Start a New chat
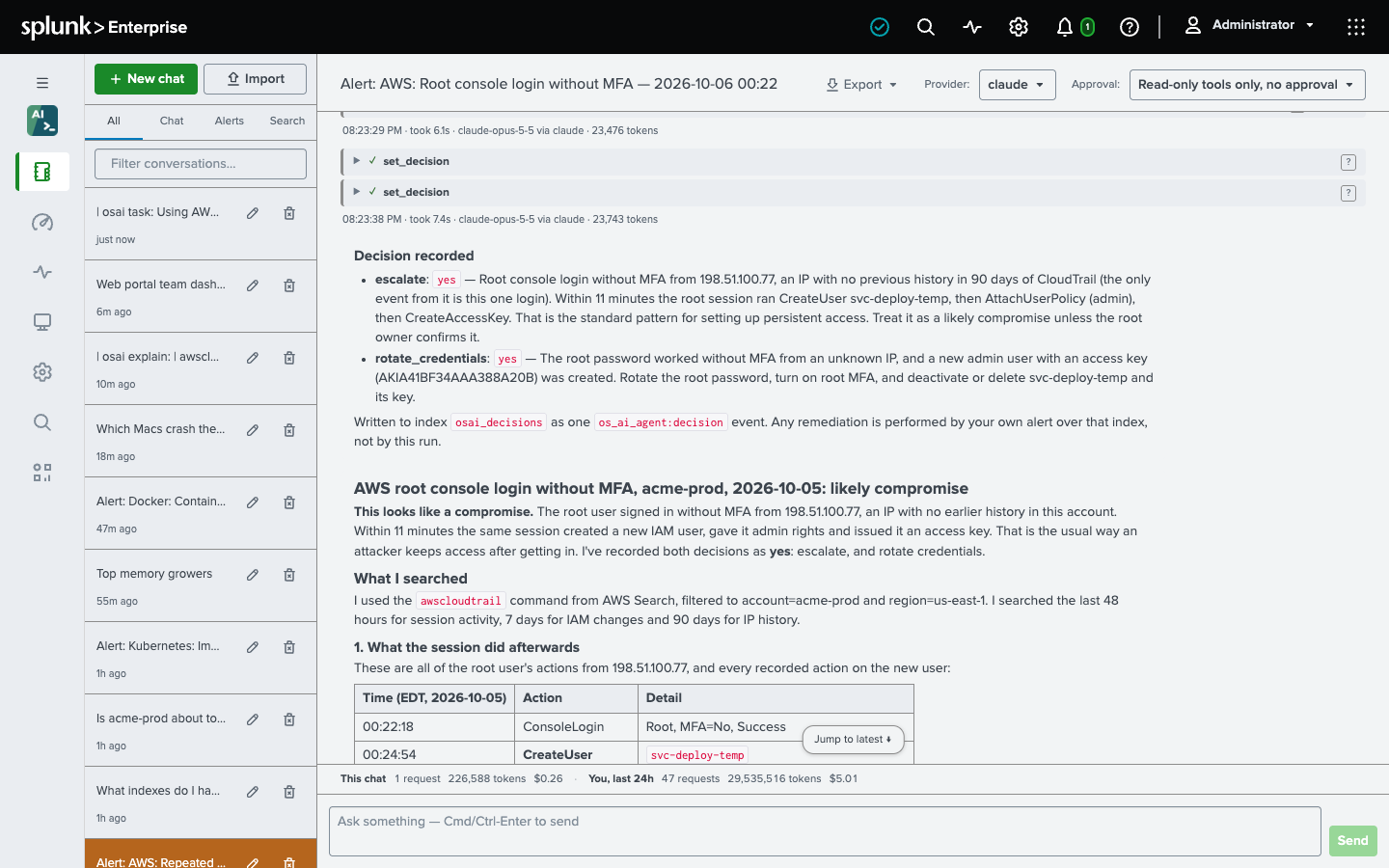 point(146,79)
